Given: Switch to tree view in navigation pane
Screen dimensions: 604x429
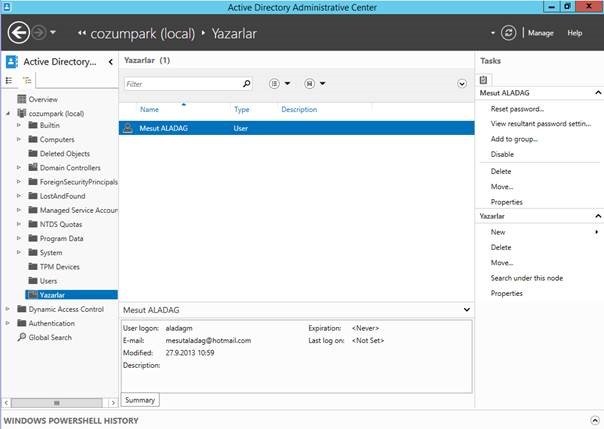Looking at the screenshot, I should [x=27, y=80].
